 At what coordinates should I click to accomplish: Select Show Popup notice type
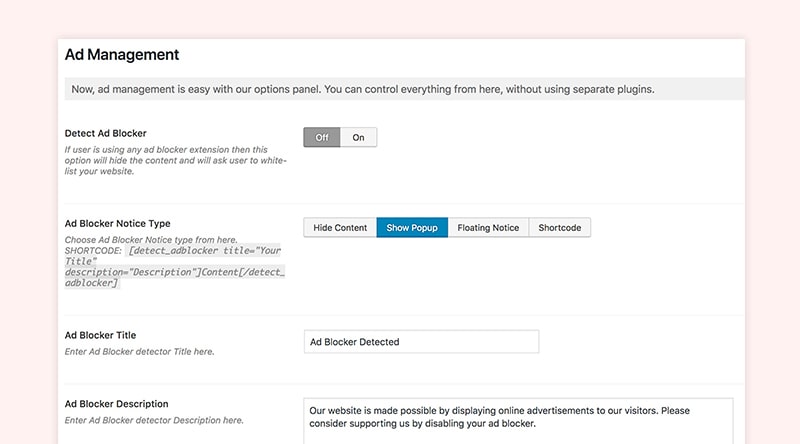pos(412,228)
